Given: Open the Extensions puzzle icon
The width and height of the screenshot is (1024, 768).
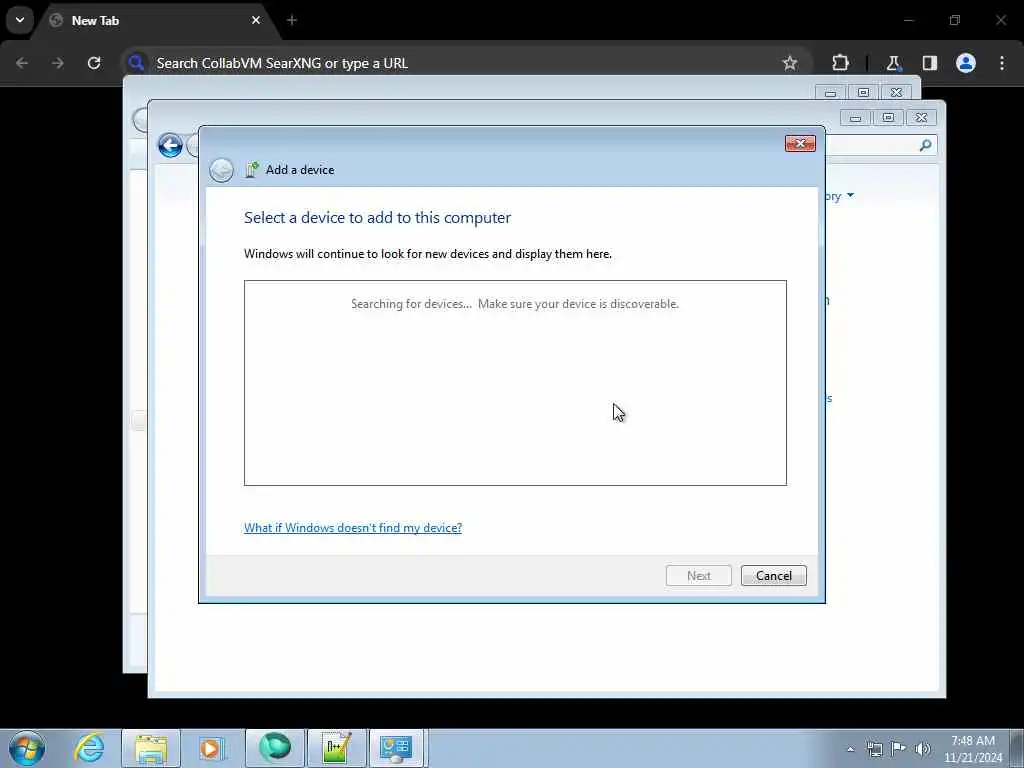Looking at the screenshot, I should 840,63.
